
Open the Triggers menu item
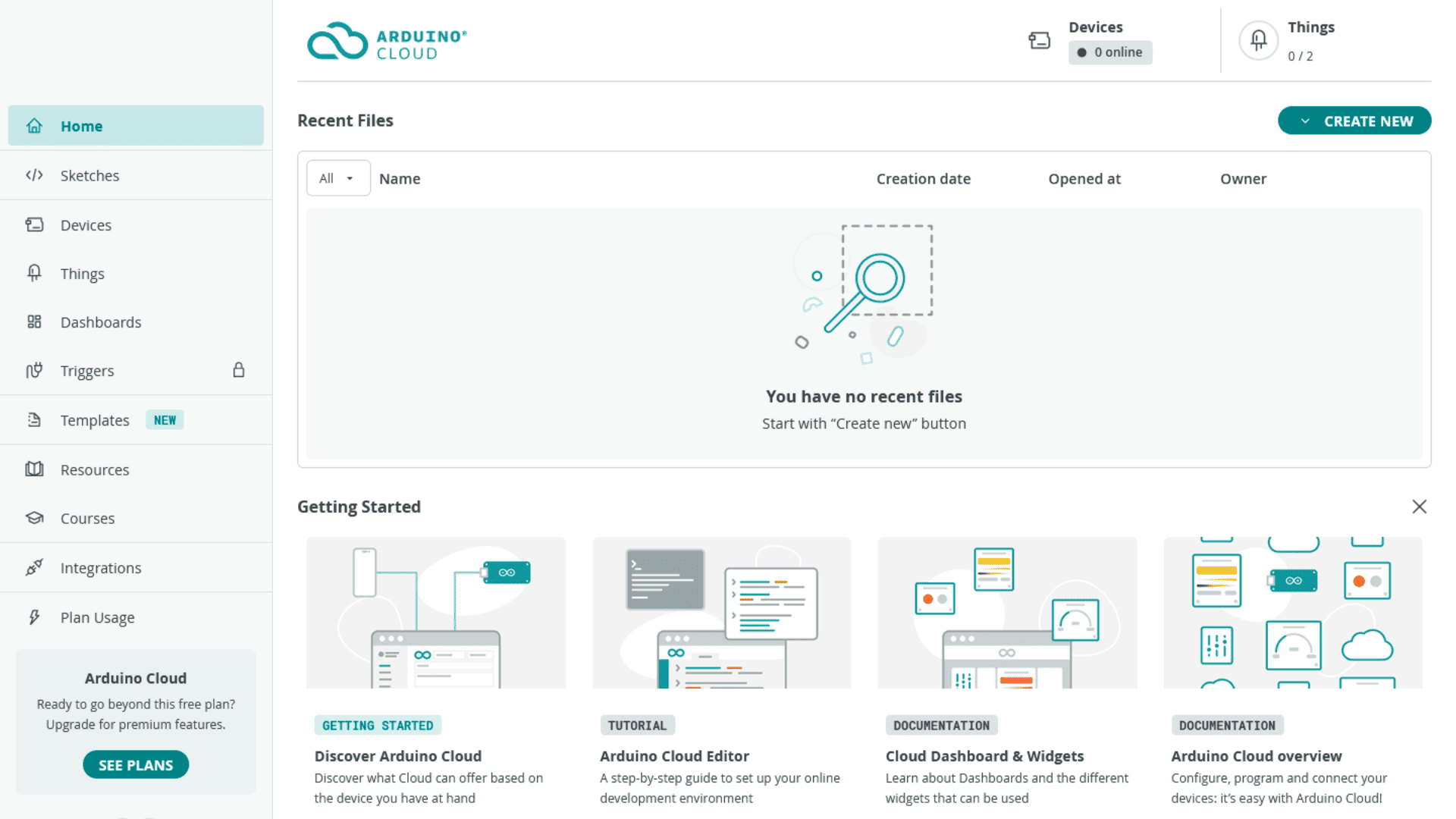136,370
